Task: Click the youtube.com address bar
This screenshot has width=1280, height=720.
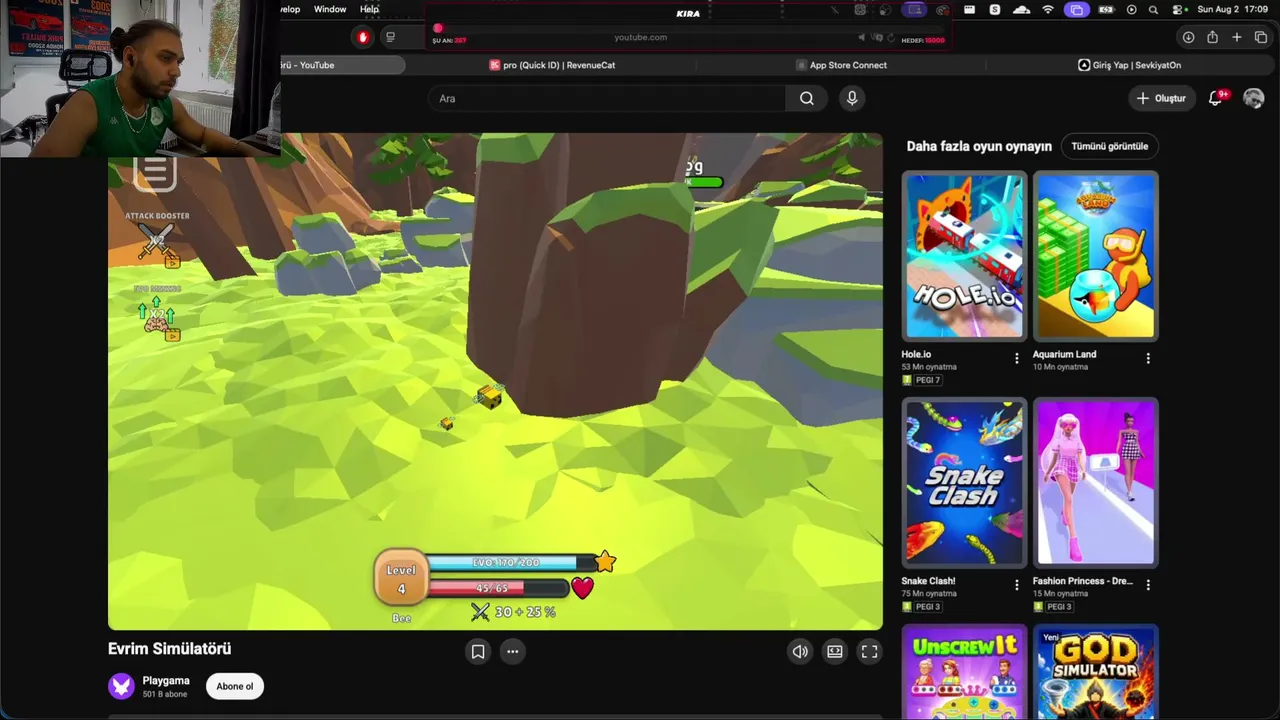Action: pos(640,37)
